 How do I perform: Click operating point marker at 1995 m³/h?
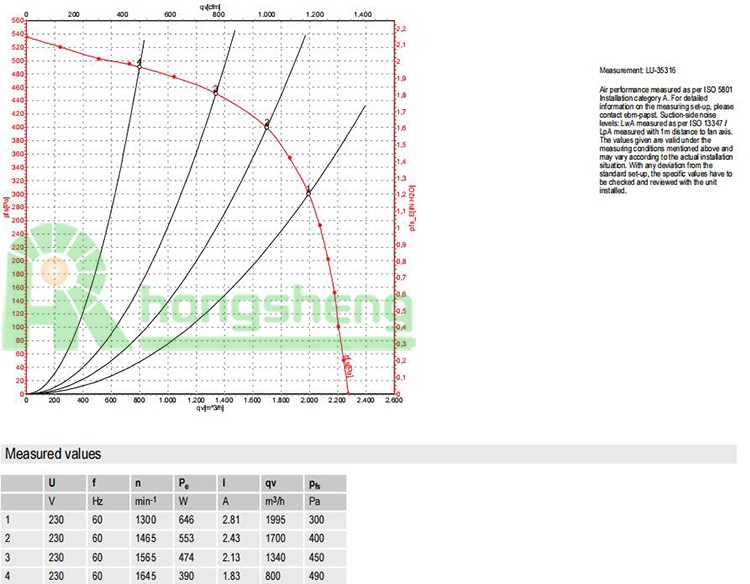[x=308, y=191]
